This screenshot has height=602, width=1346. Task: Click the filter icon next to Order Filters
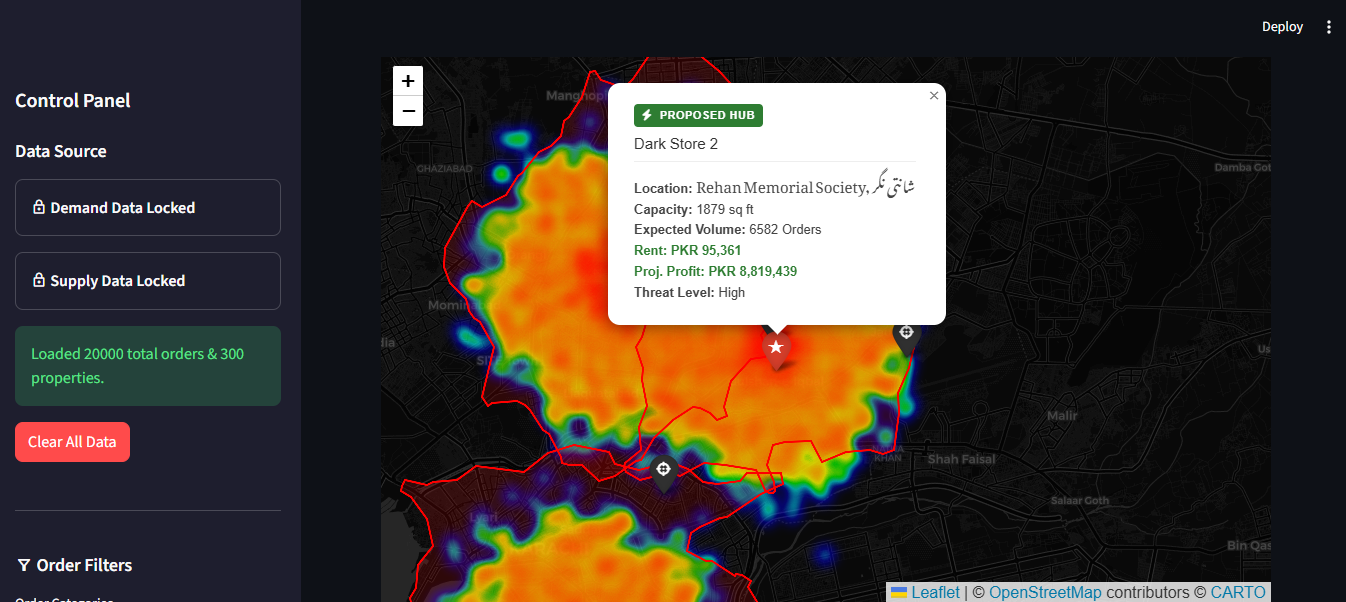coord(24,565)
